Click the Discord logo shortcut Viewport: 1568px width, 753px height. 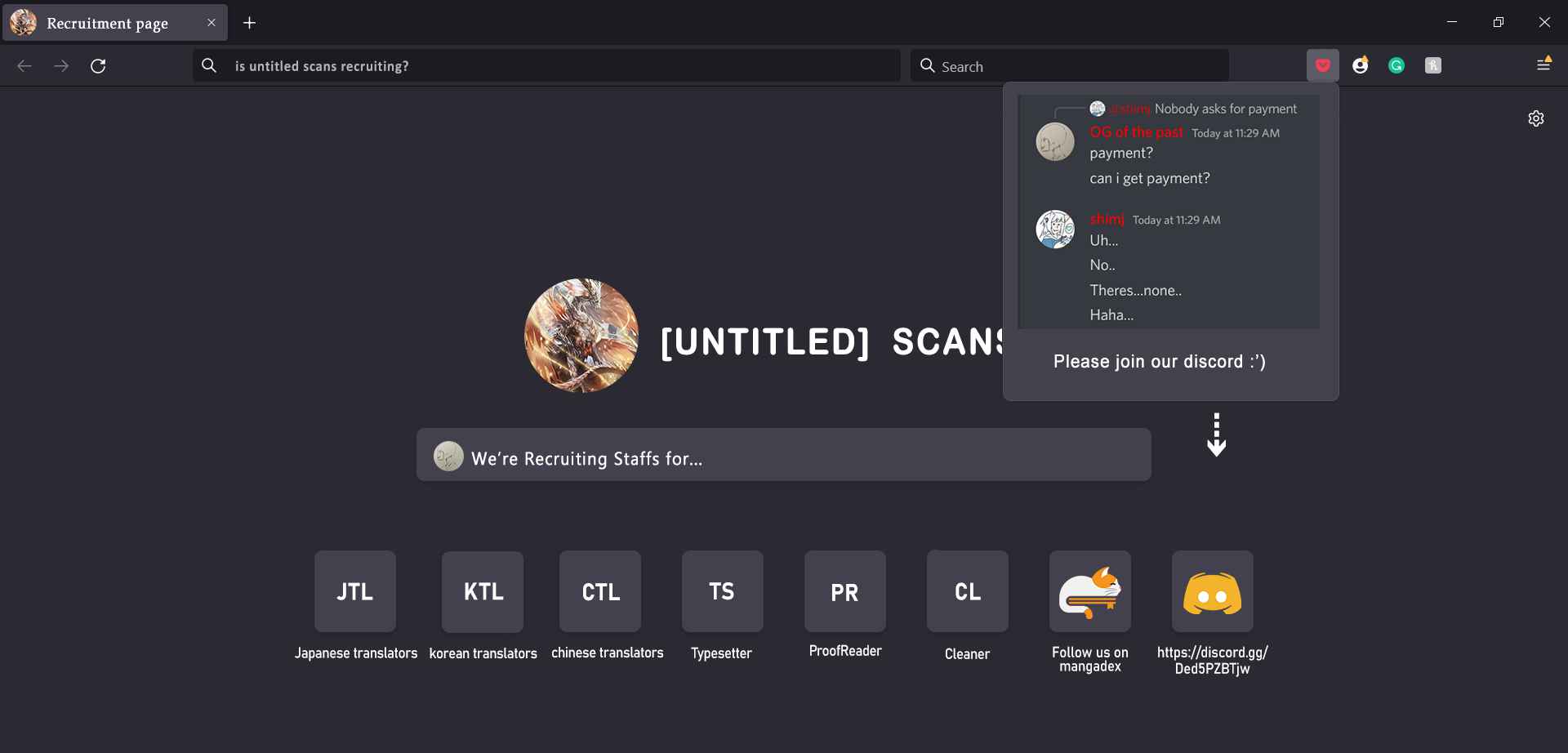[1212, 591]
